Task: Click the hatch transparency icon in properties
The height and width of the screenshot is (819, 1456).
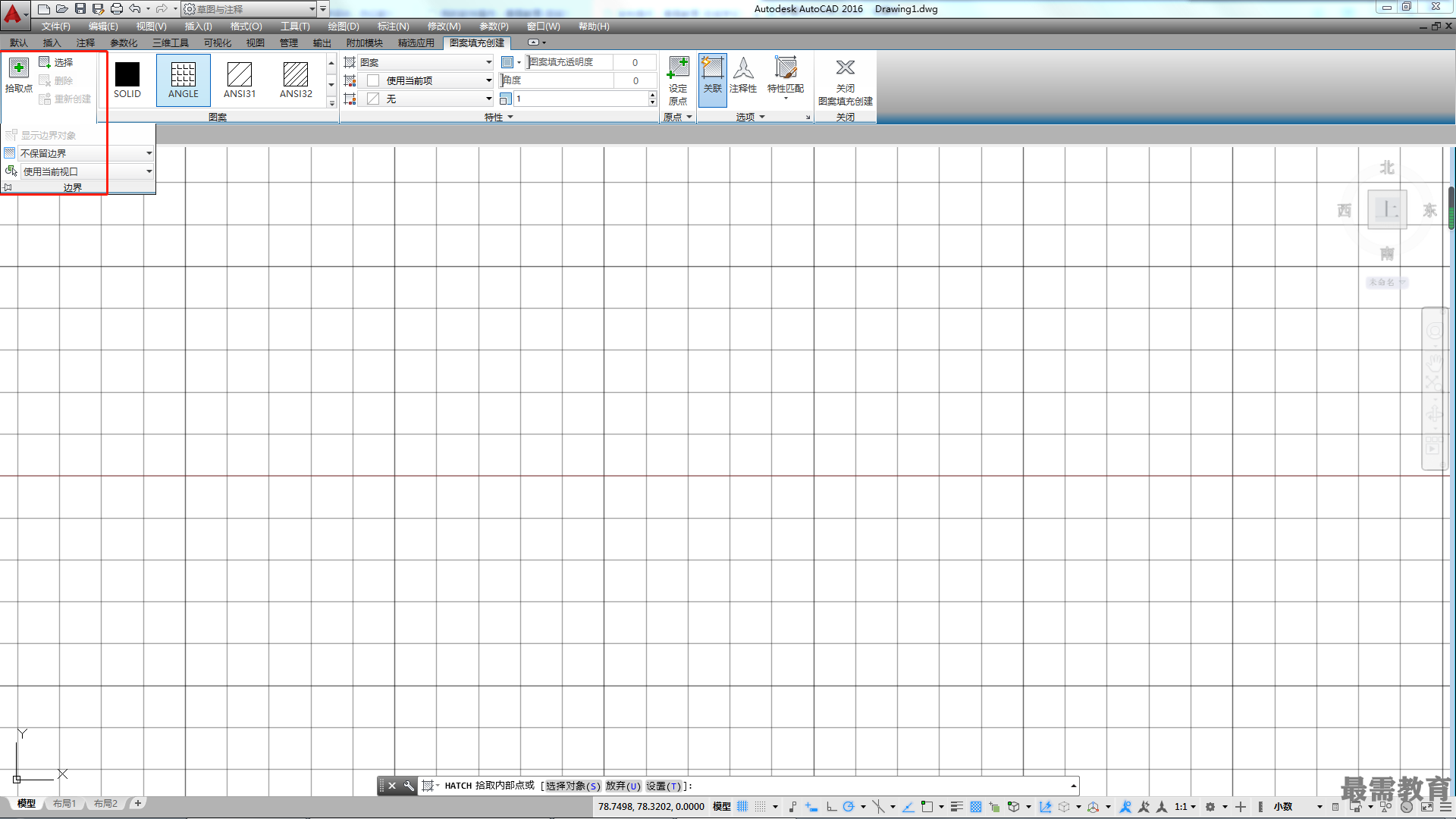Action: (507, 62)
